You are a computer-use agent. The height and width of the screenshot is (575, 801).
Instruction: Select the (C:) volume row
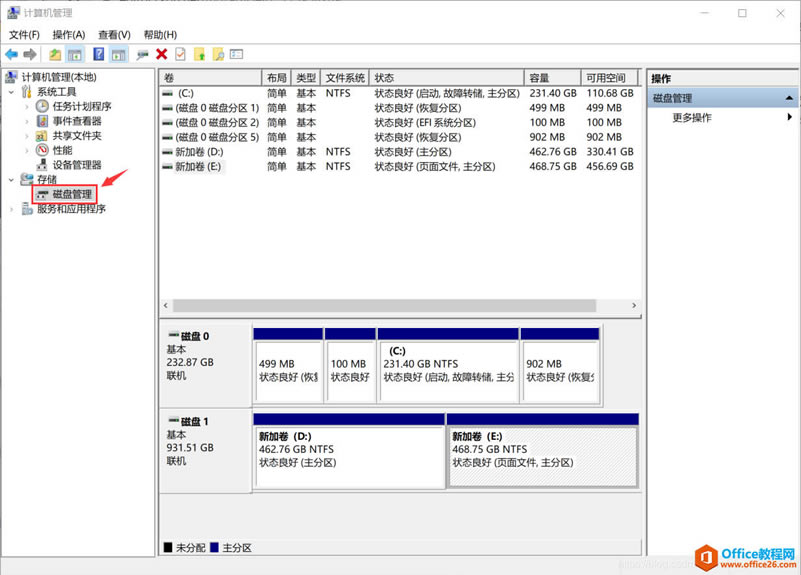click(398, 93)
